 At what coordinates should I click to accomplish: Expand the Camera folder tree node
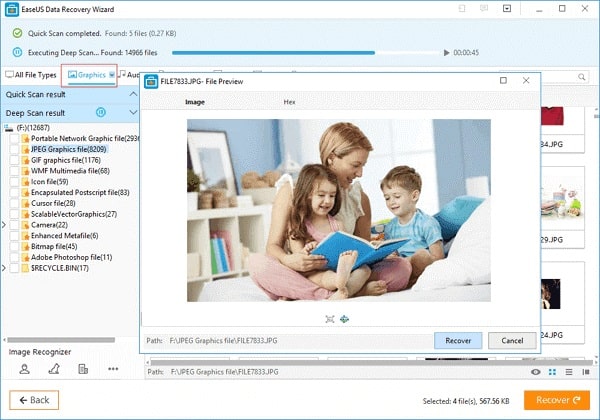(x=5, y=225)
